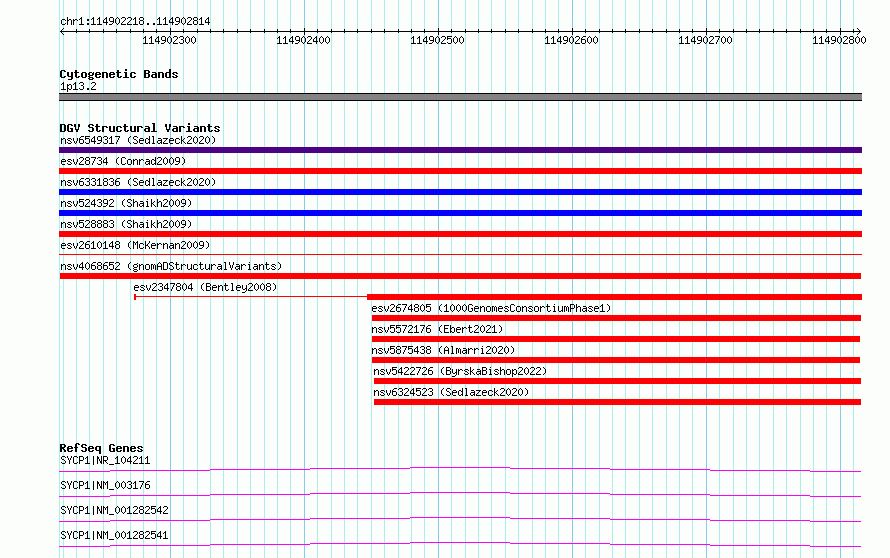Select variant label nsv4068652 (gnomADStructuralVariants)
The image size is (890, 558).
[x=171, y=266]
